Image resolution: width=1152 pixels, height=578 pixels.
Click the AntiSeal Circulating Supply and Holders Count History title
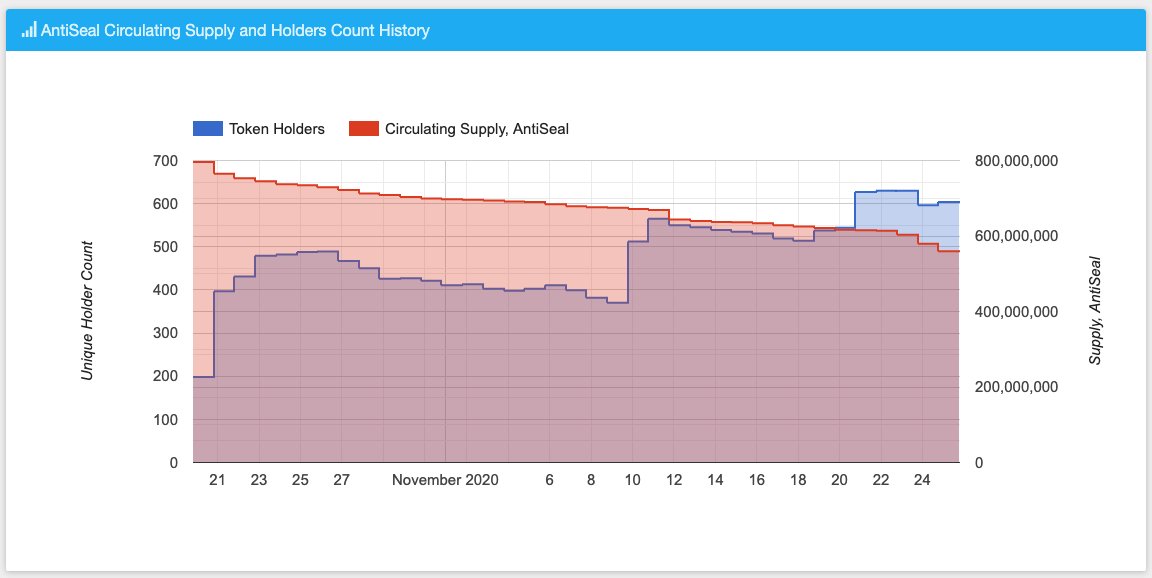(235, 30)
